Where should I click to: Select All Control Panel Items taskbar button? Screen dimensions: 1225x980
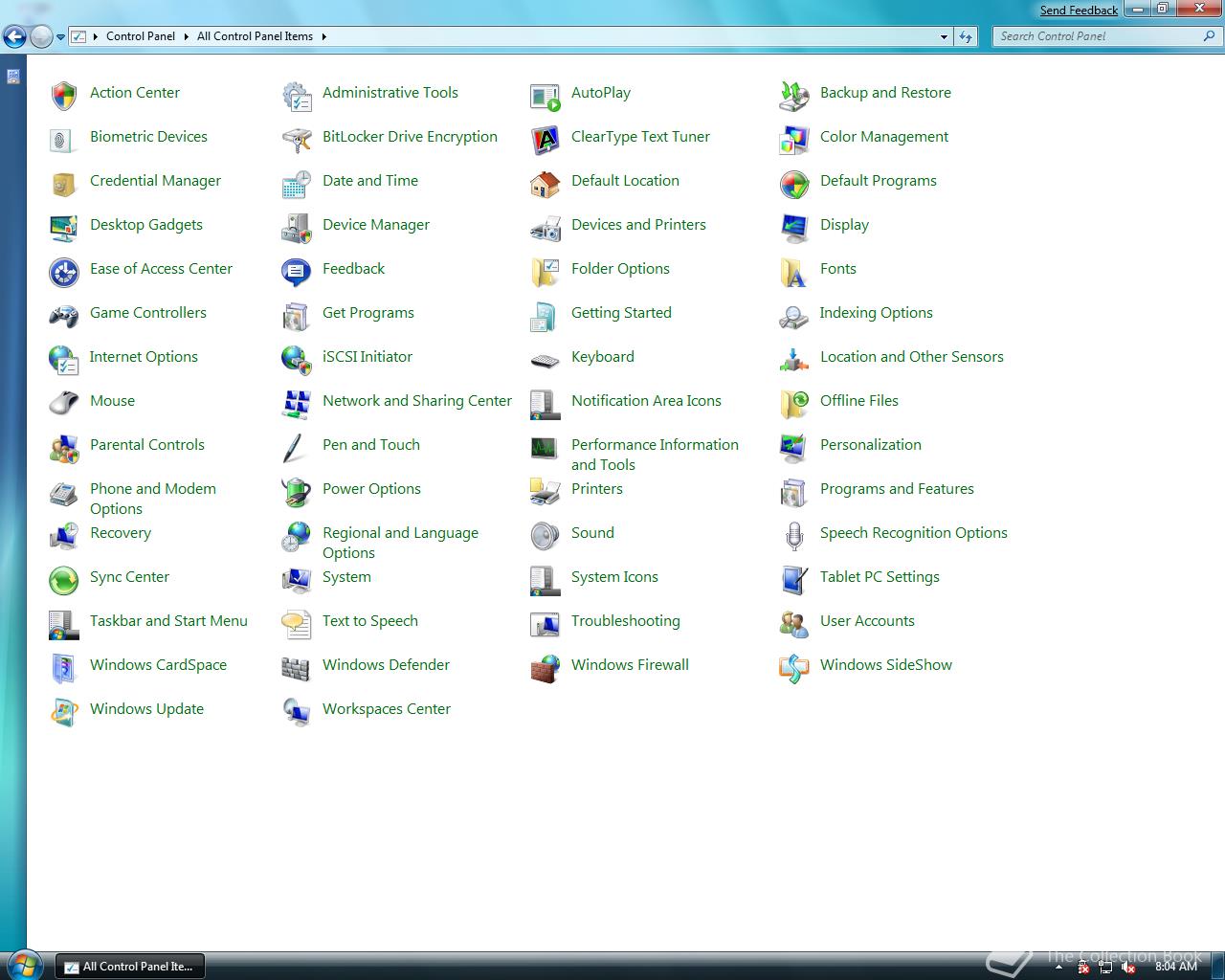[x=129, y=967]
